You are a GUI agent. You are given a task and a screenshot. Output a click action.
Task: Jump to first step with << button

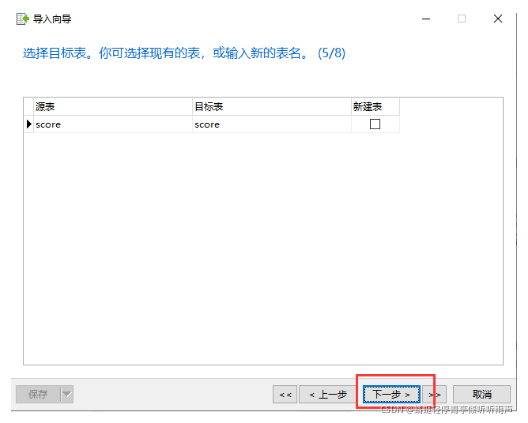(x=285, y=394)
